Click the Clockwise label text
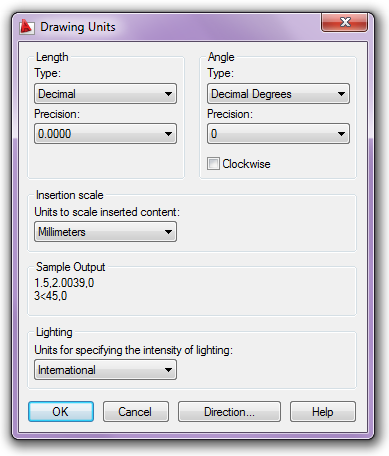Screen dimensions: 389x456 (246, 164)
